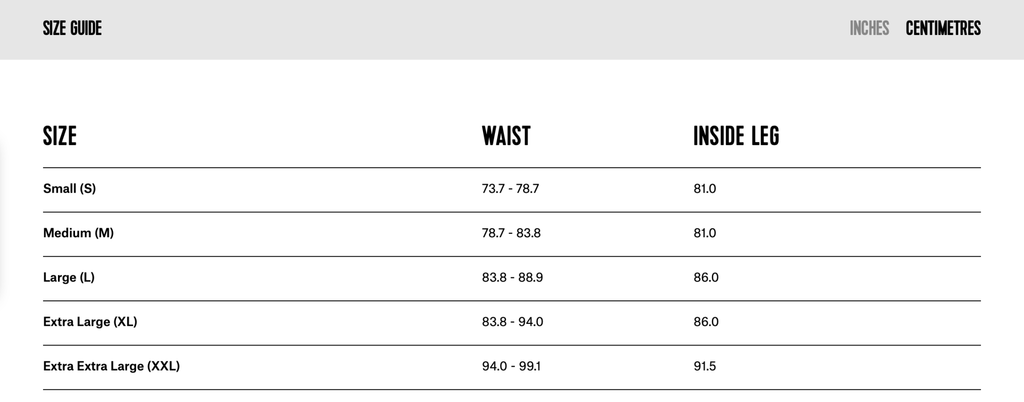Select the Centimetres unit option

coord(943,29)
